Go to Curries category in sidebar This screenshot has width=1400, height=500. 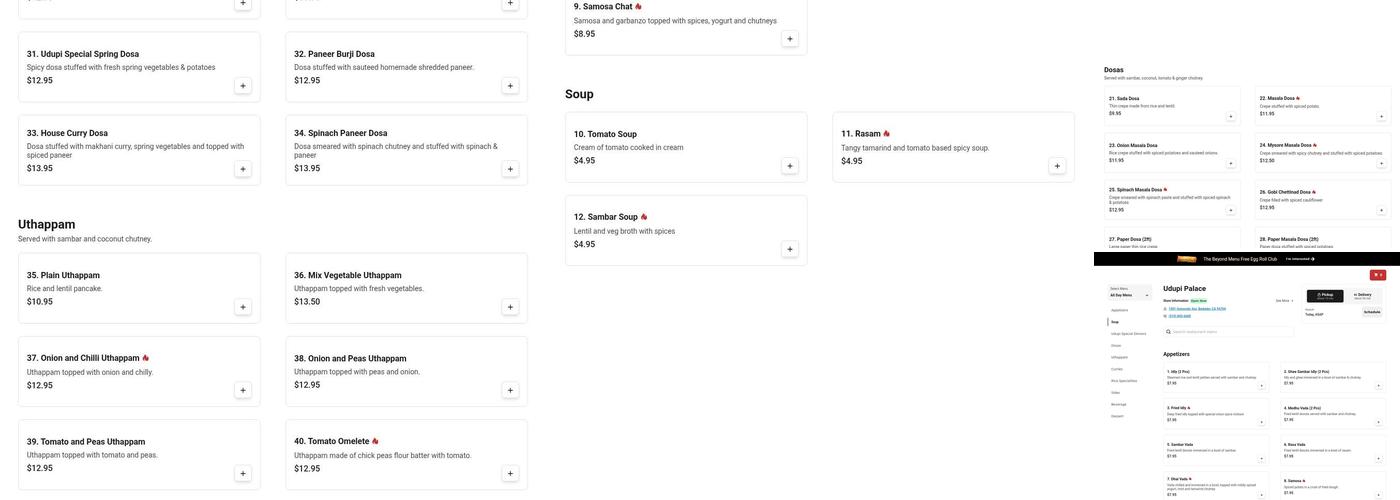(x=1116, y=369)
